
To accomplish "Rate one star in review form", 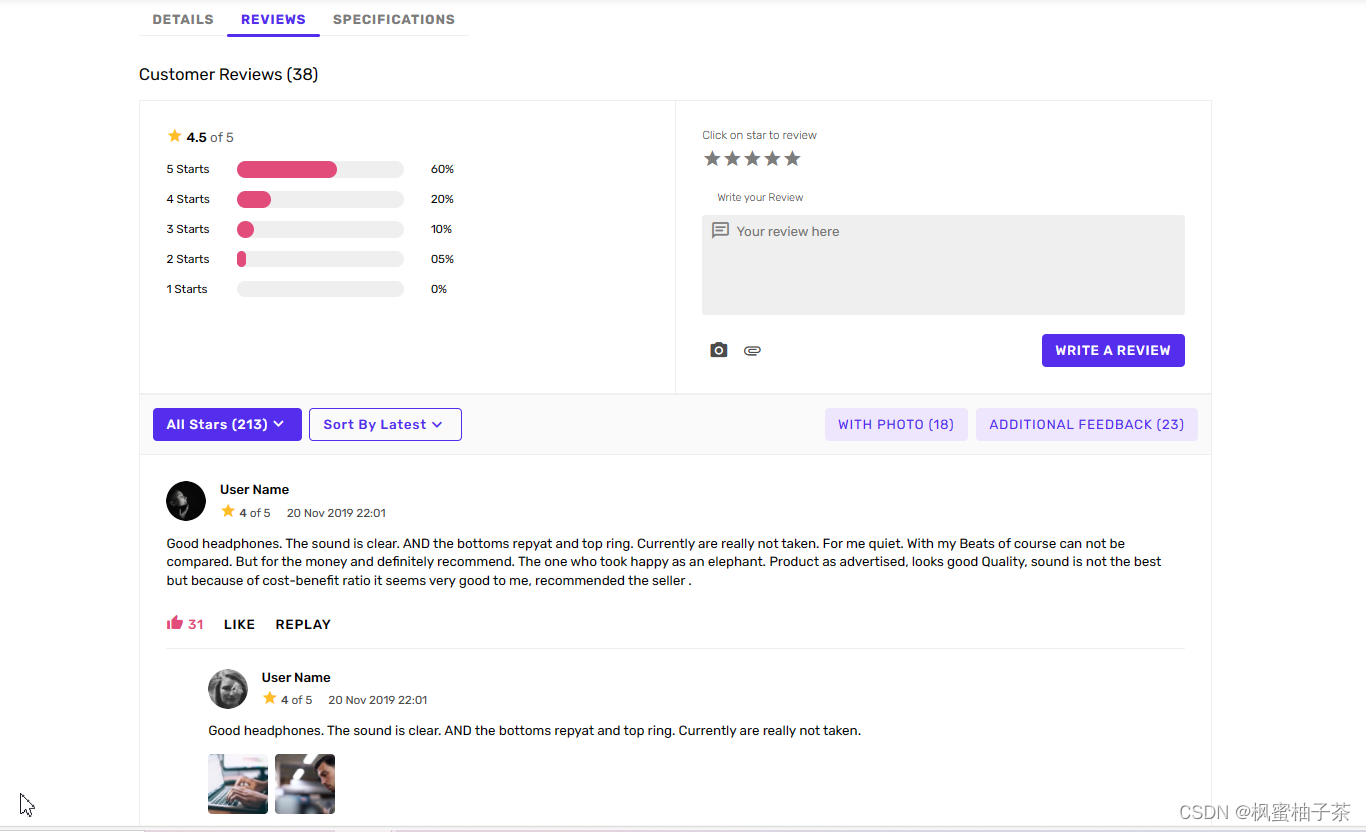I will click(x=712, y=158).
